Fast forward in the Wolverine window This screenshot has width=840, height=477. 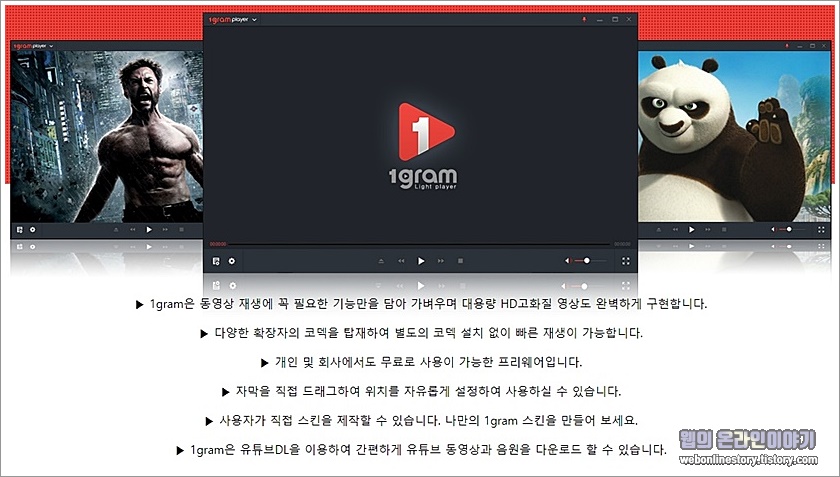(165, 229)
